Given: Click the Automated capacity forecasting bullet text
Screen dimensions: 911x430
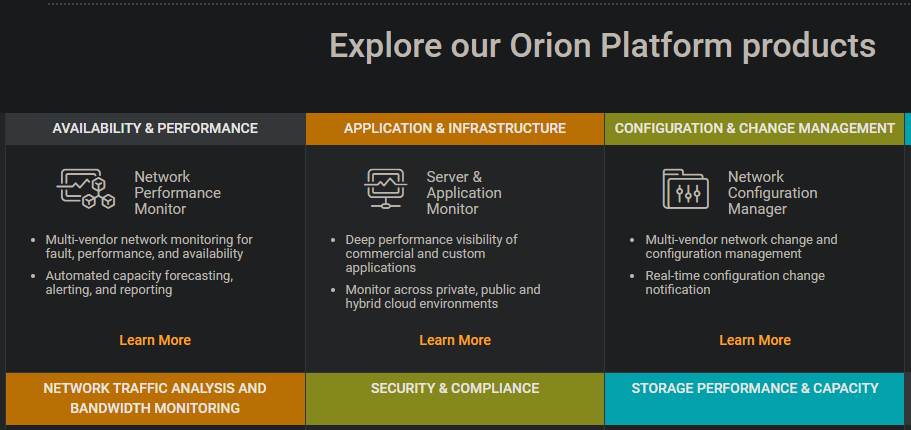Looking at the screenshot, I should pyautogui.click(x=139, y=283).
